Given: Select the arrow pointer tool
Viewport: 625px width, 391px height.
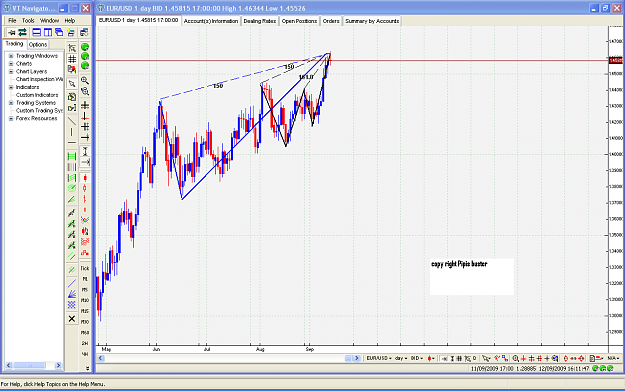Looking at the screenshot, I should click(x=72, y=84).
